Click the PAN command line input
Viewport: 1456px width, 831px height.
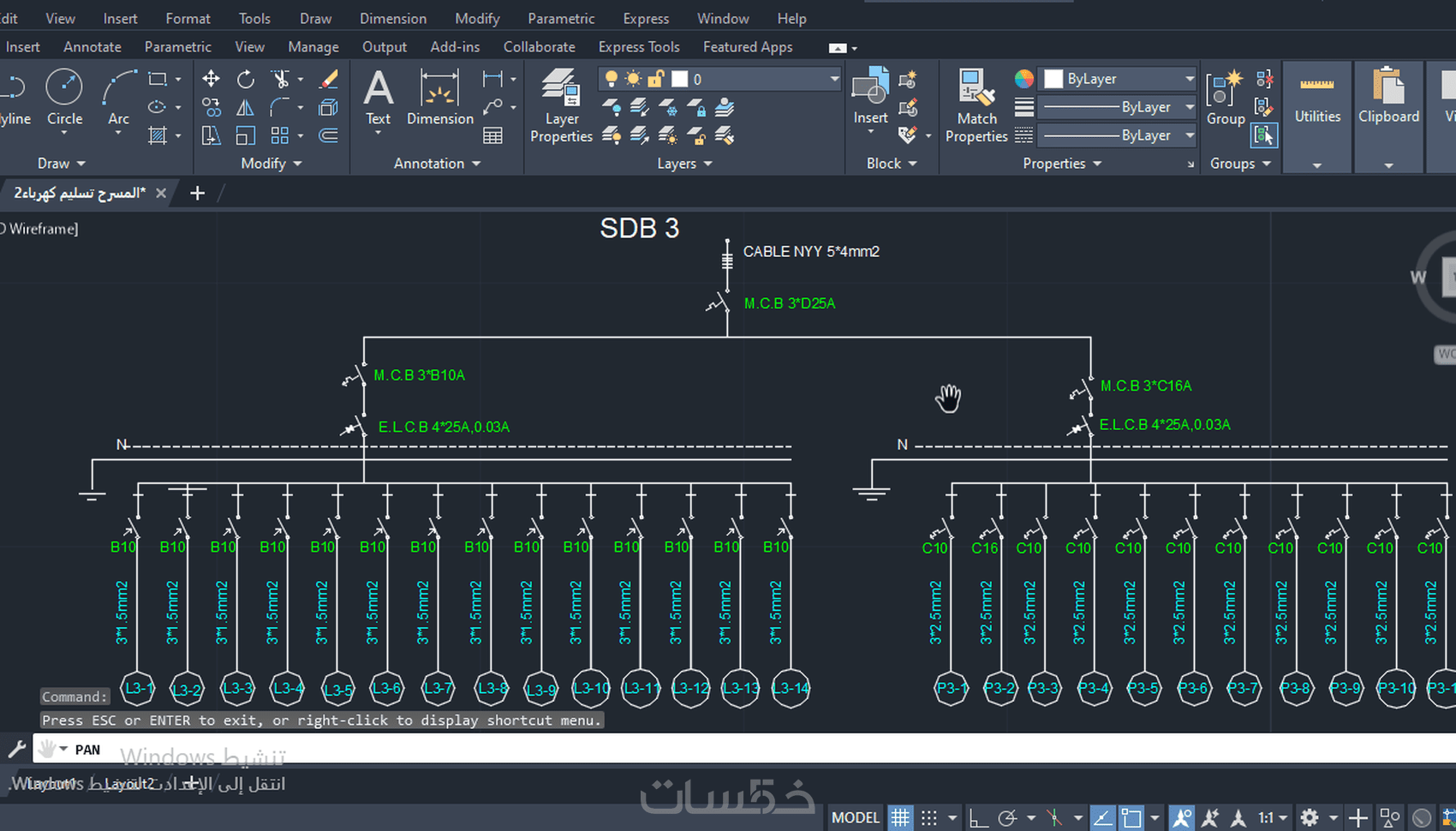tap(743, 750)
